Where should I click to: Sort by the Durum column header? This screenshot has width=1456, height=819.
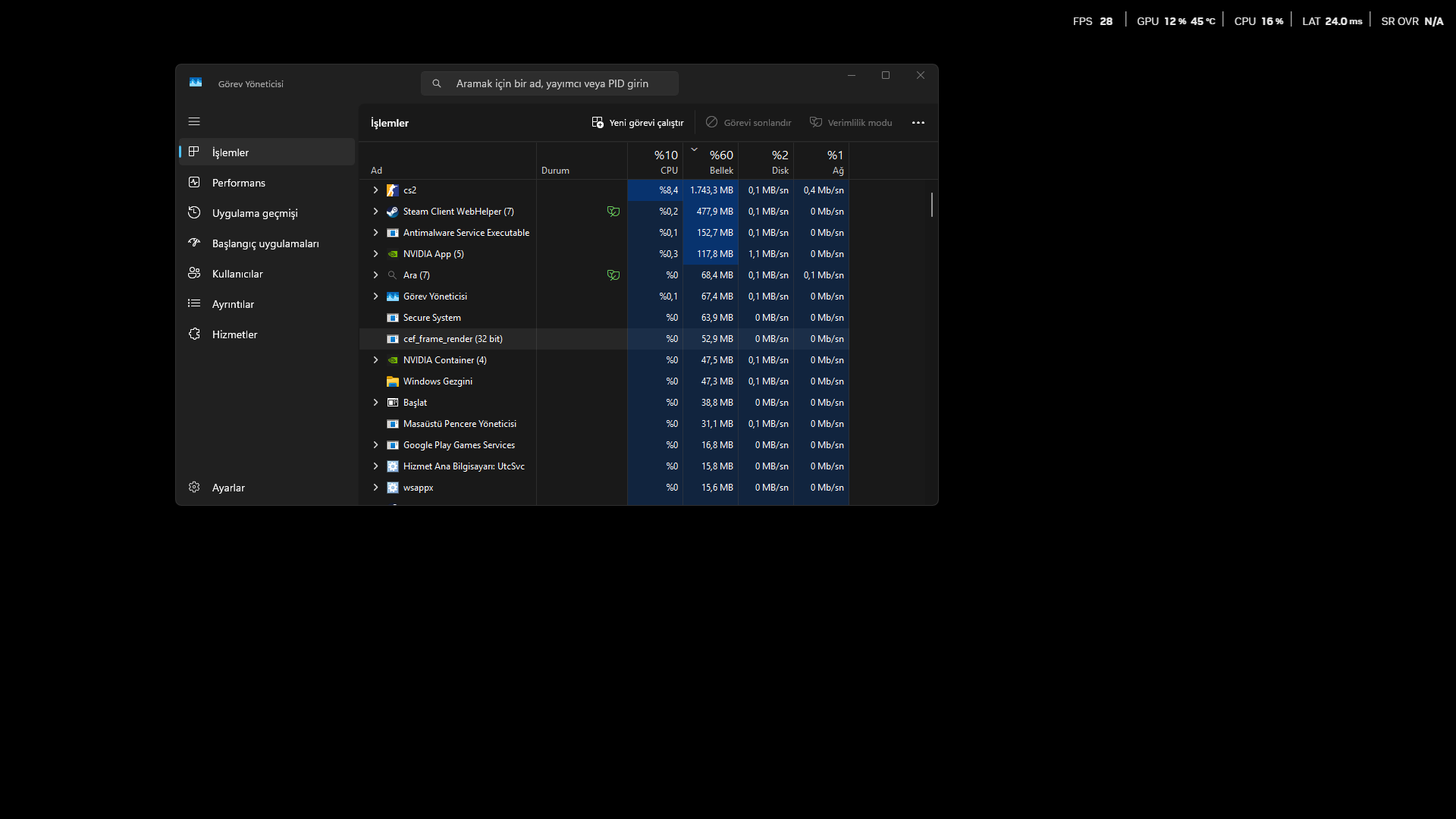click(x=582, y=161)
